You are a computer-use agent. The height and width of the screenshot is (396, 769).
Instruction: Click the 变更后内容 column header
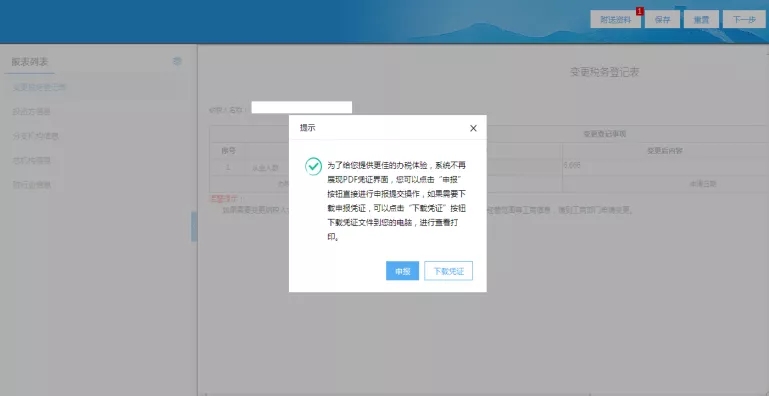click(665, 151)
